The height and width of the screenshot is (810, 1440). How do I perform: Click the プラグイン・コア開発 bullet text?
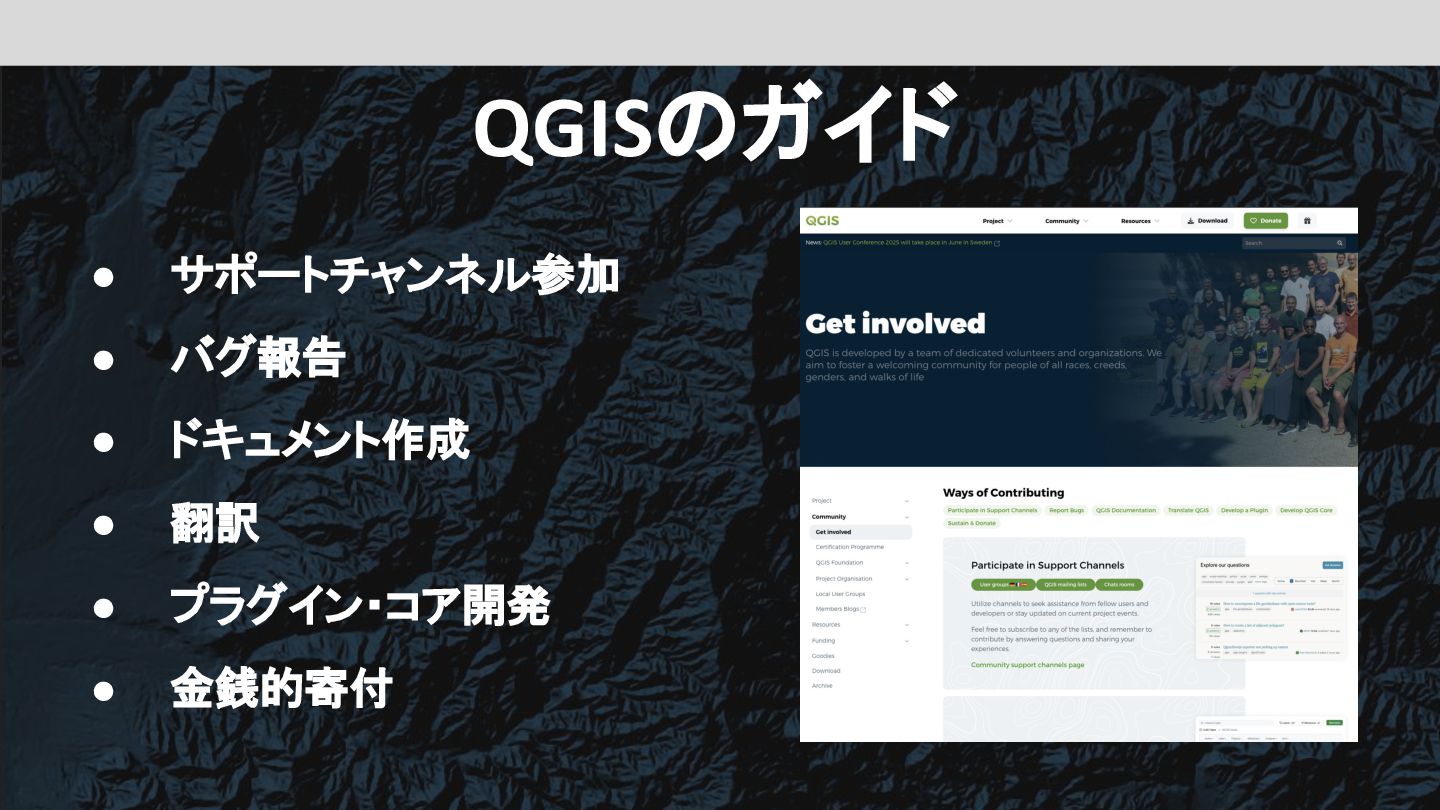pos(359,607)
